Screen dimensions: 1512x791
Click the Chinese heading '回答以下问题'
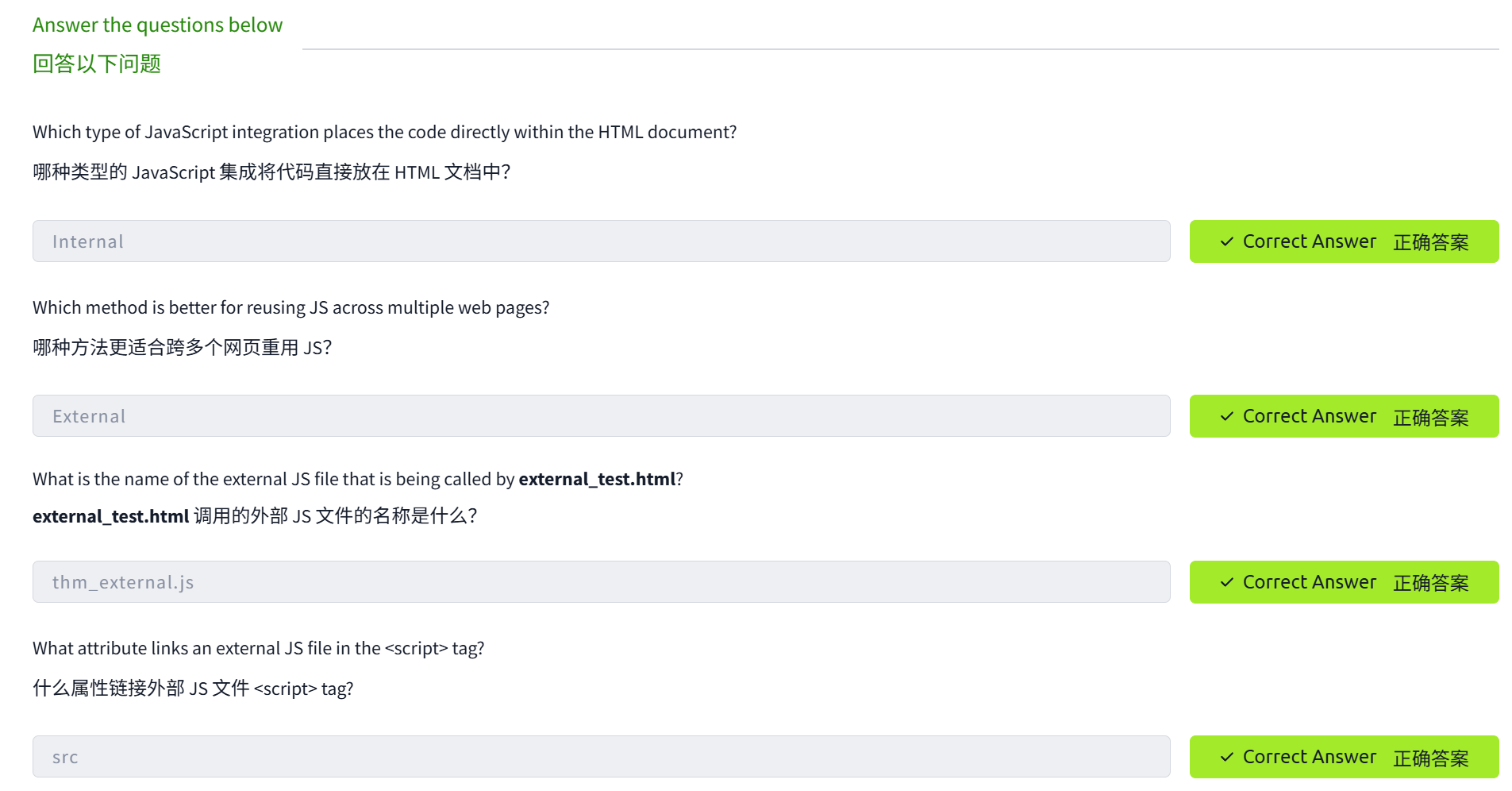pyautogui.click(x=97, y=64)
